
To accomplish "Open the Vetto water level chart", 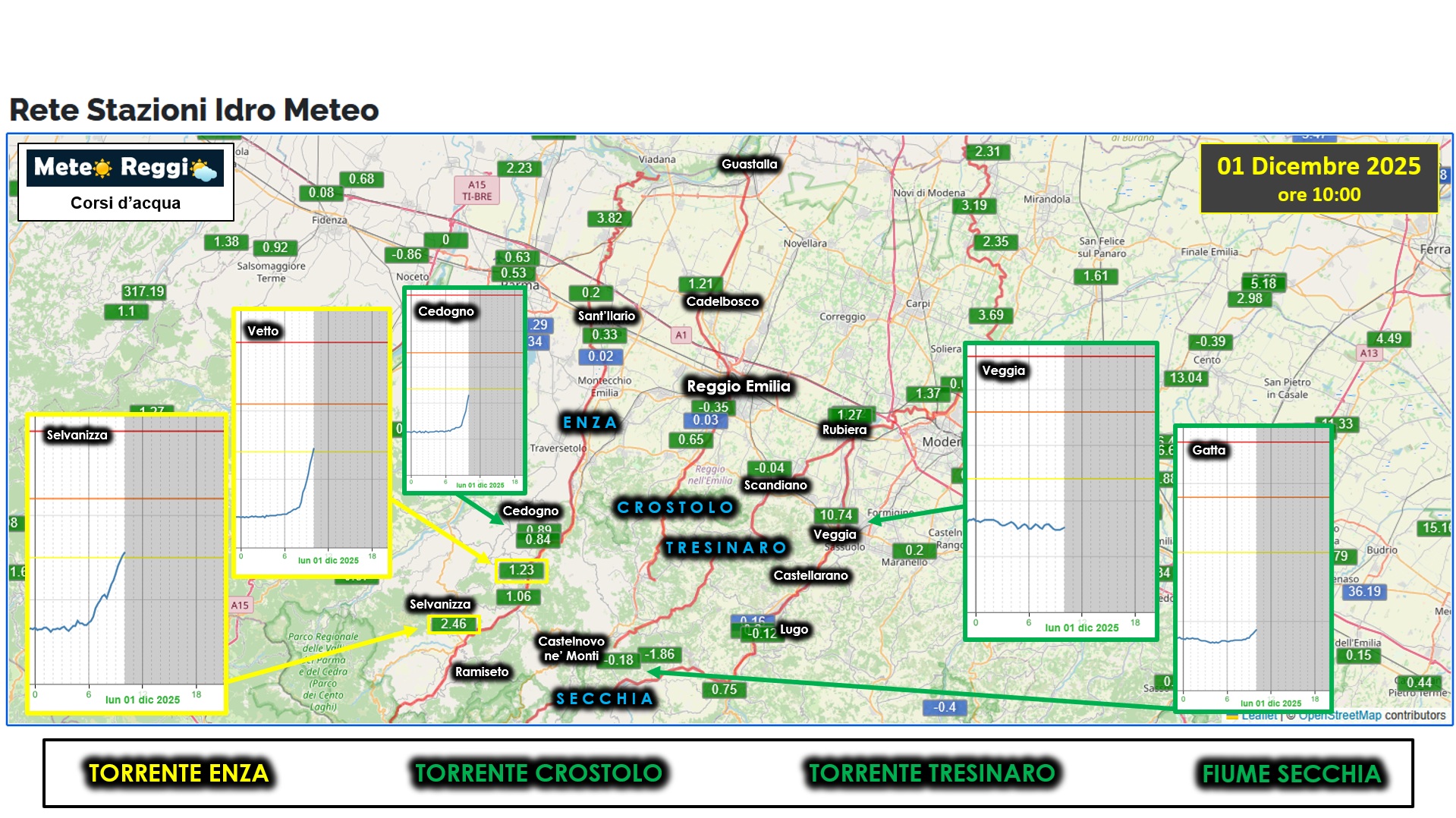I will coord(312,442).
